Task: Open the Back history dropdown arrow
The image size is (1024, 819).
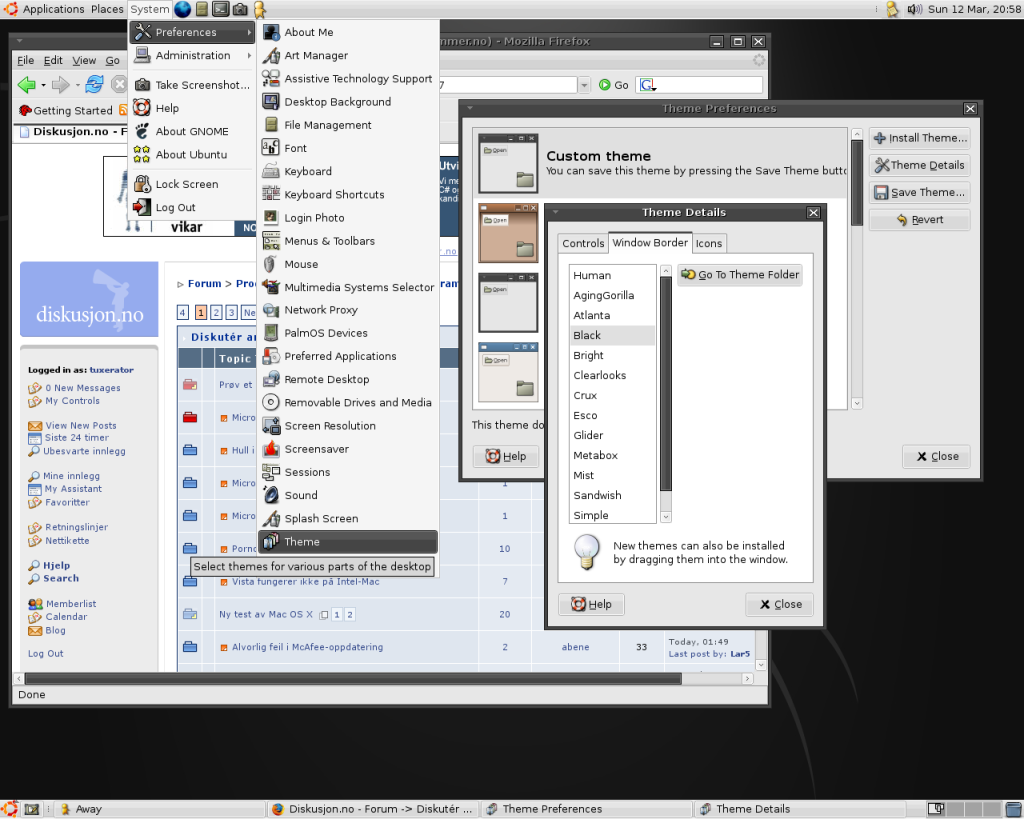Action: (x=43, y=85)
